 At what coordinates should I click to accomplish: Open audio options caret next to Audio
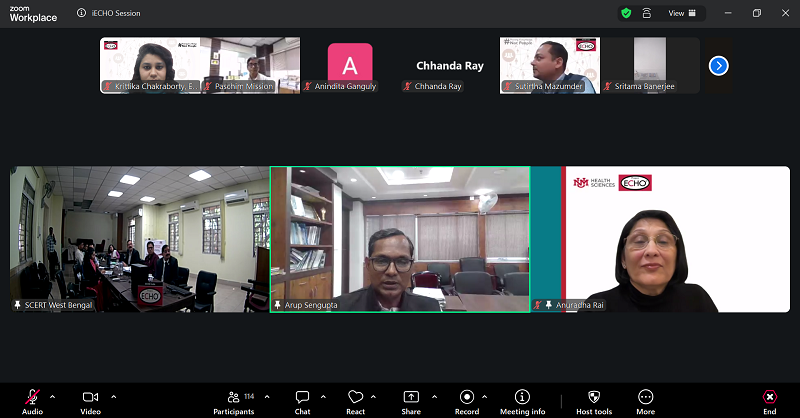pos(53,397)
